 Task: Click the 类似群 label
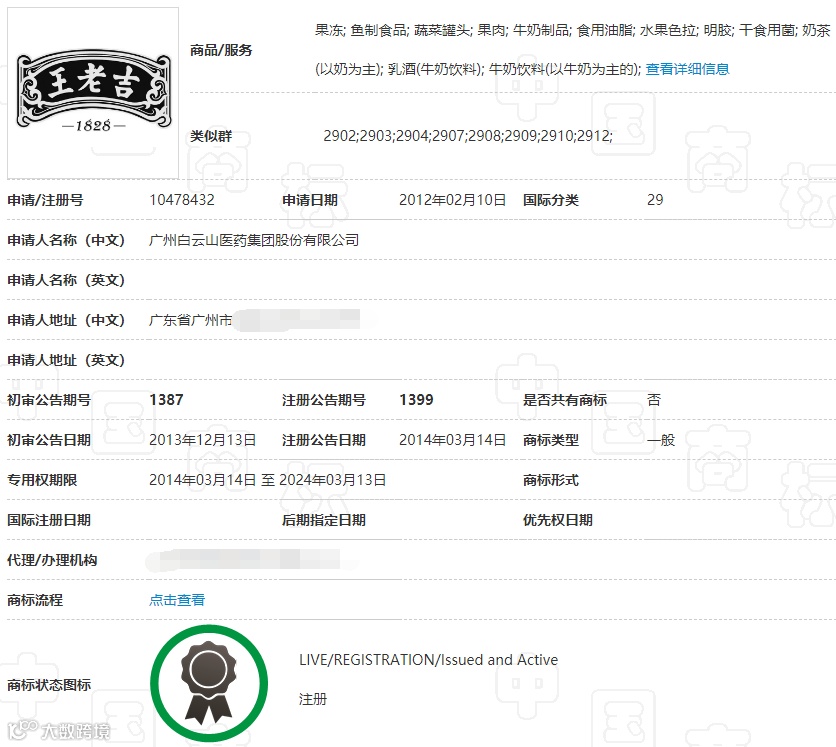coord(211,136)
